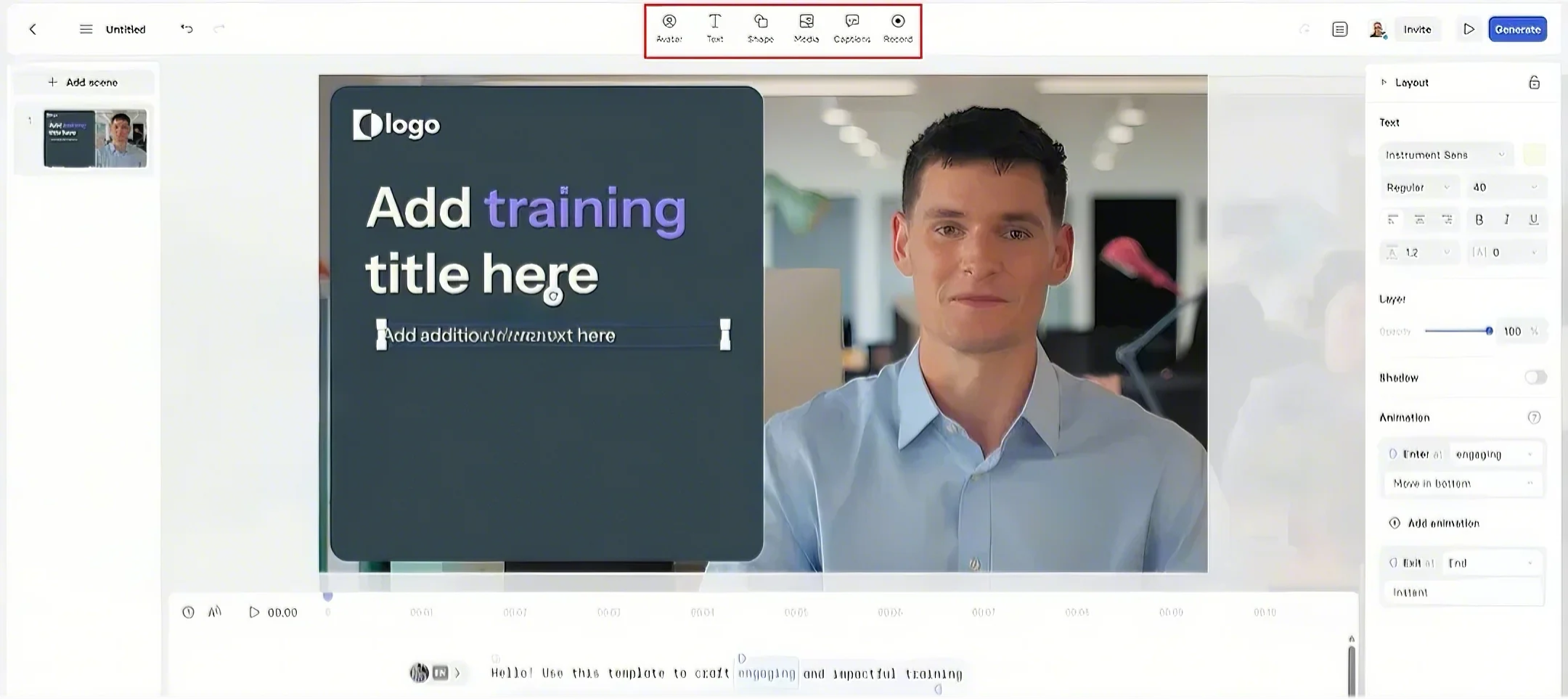Preview the video with the top play icon
The height and width of the screenshot is (699, 1568).
click(x=1469, y=29)
